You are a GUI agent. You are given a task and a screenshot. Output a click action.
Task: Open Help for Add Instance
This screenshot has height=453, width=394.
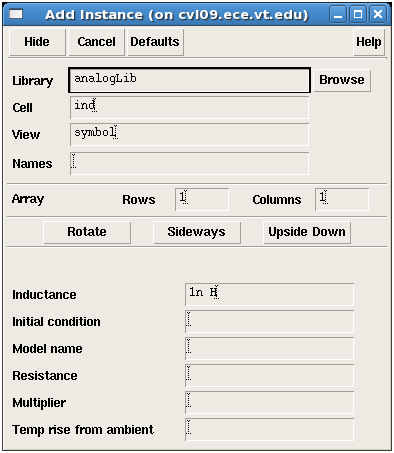coord(369,42)
